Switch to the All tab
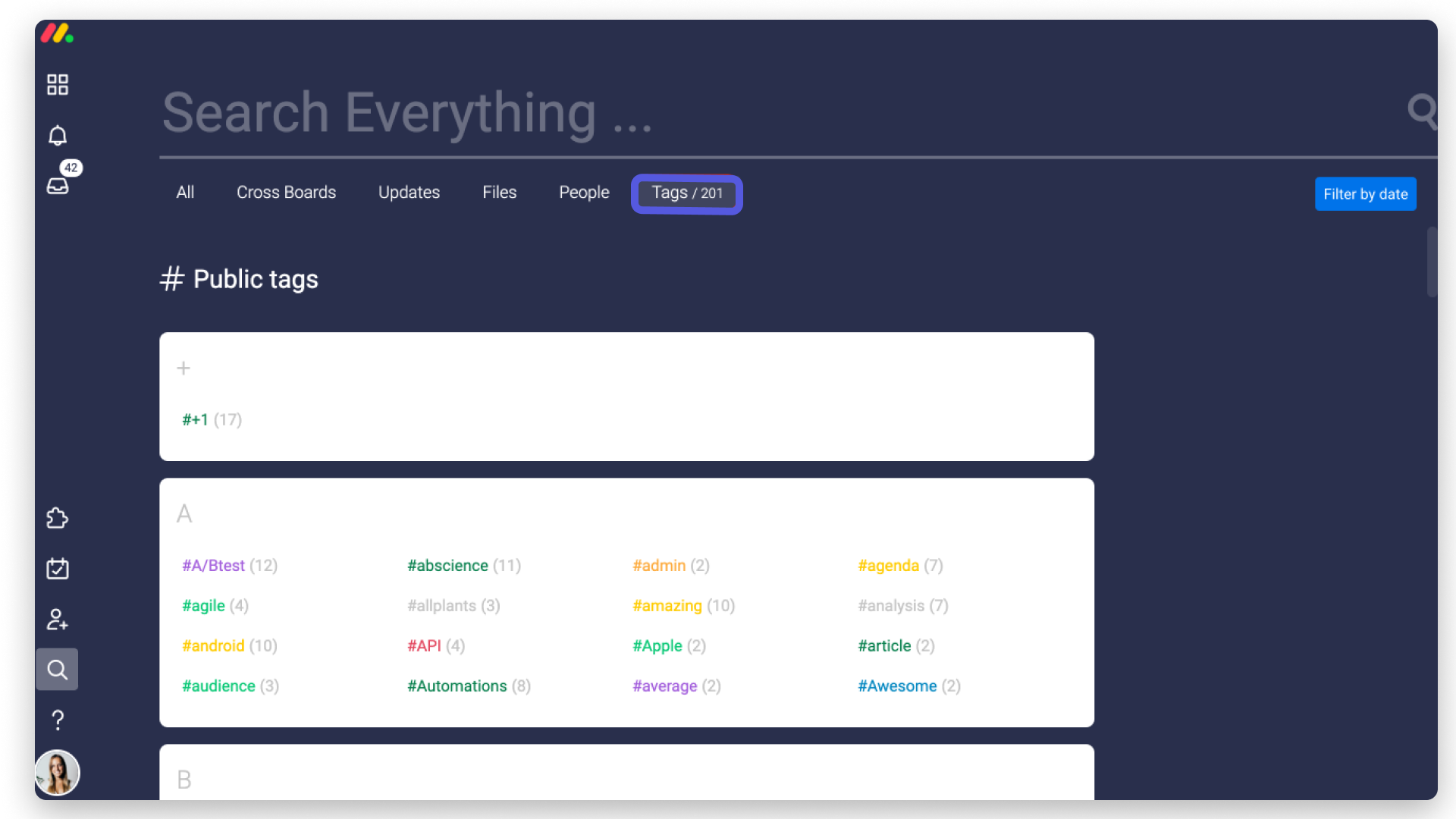The width and height of the screenshot is (1456, 819). [x=185, y=193]
